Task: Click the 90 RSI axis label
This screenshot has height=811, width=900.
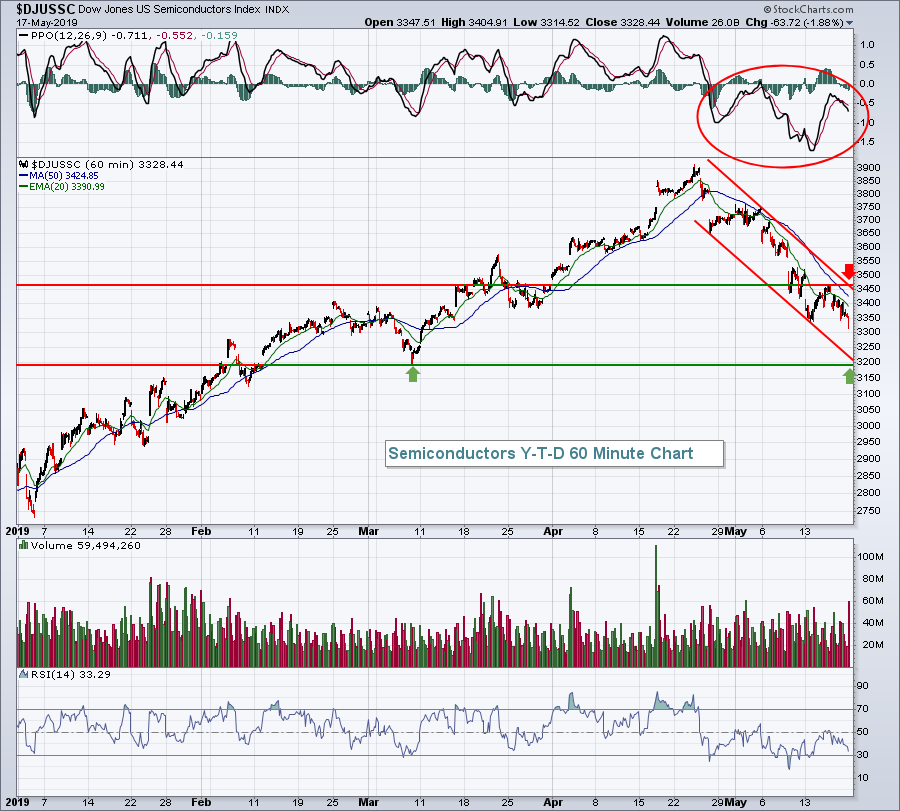Action: 863,686
